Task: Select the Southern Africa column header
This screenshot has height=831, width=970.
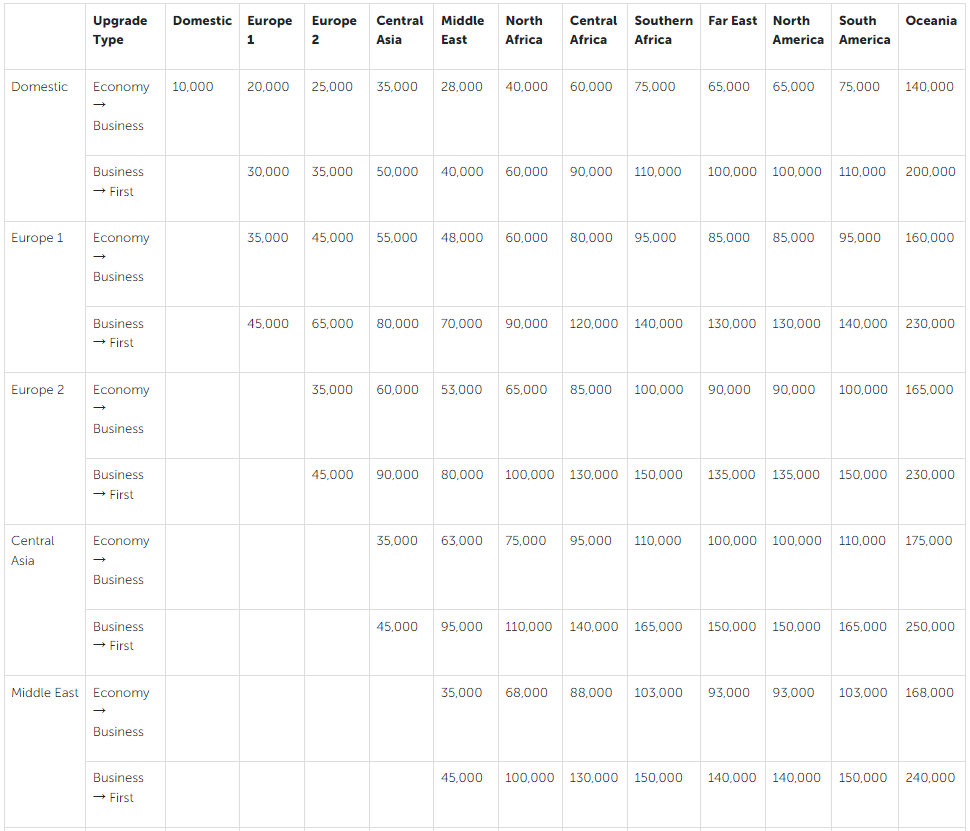Action: (663, 30)
